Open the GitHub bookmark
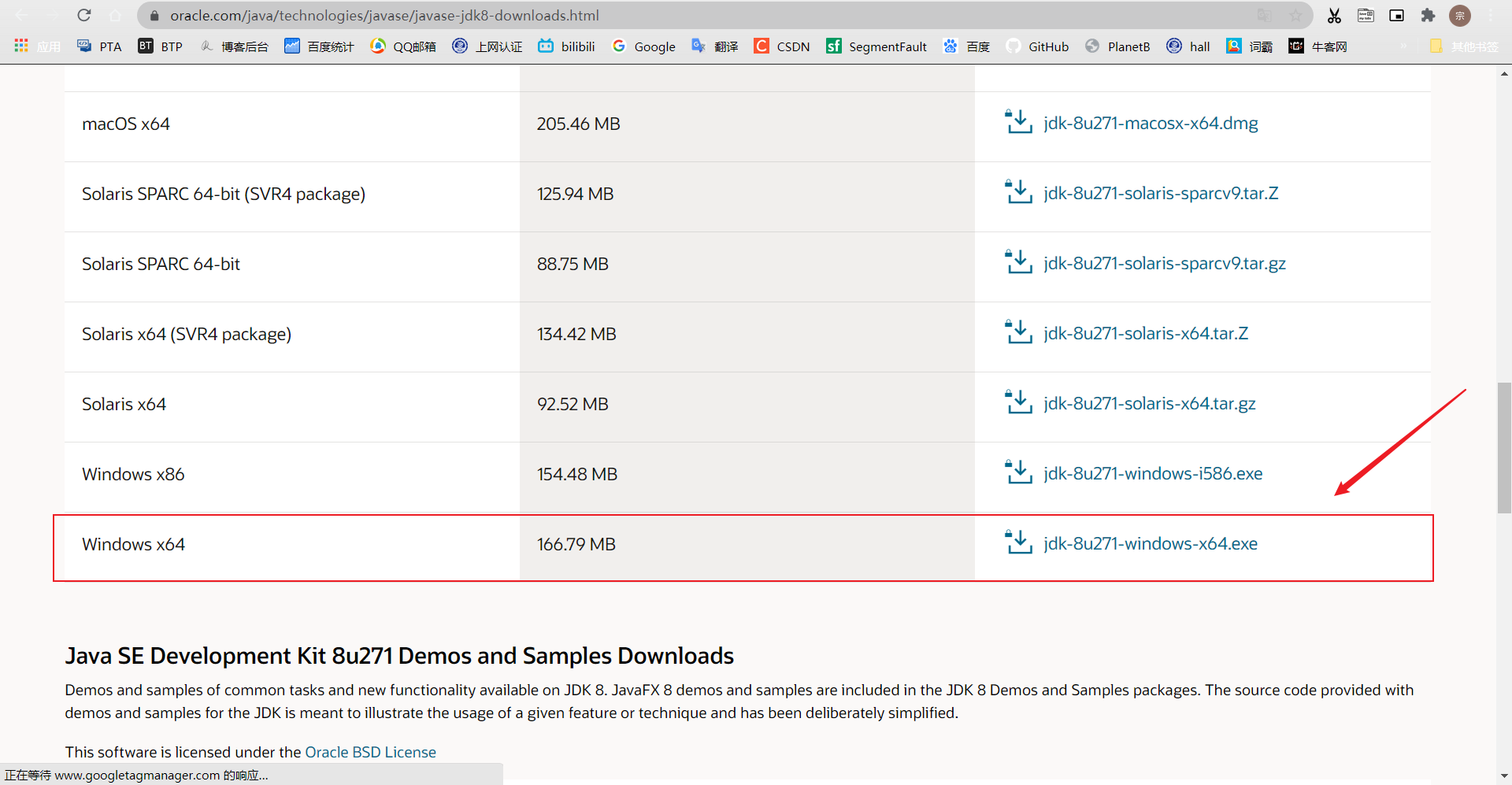This screenshot has width=1512, height=785. 1037,46
